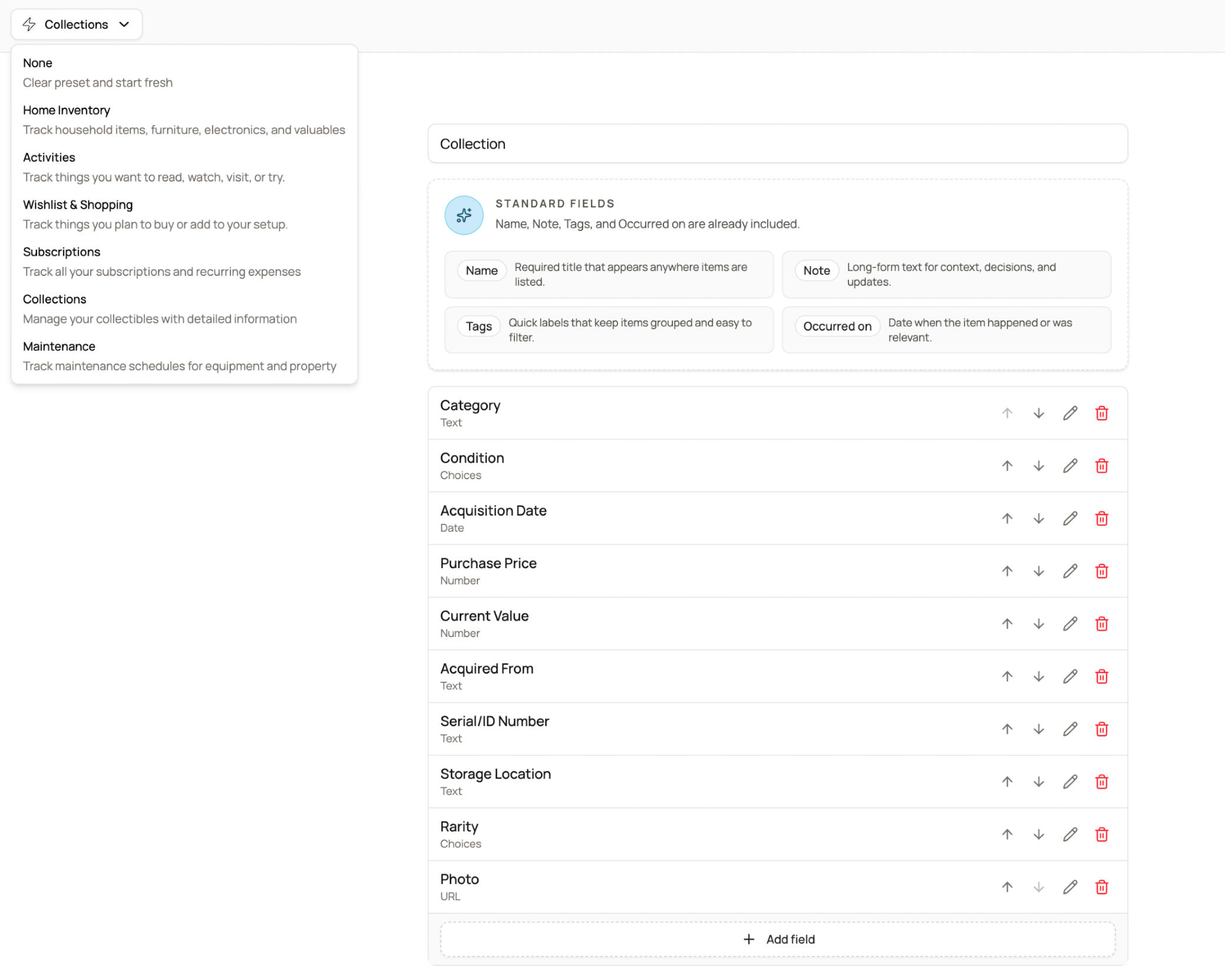The image size is (1225, 980).
Task: Click the lightning bolt Collections icon
Action: (29, 24)
